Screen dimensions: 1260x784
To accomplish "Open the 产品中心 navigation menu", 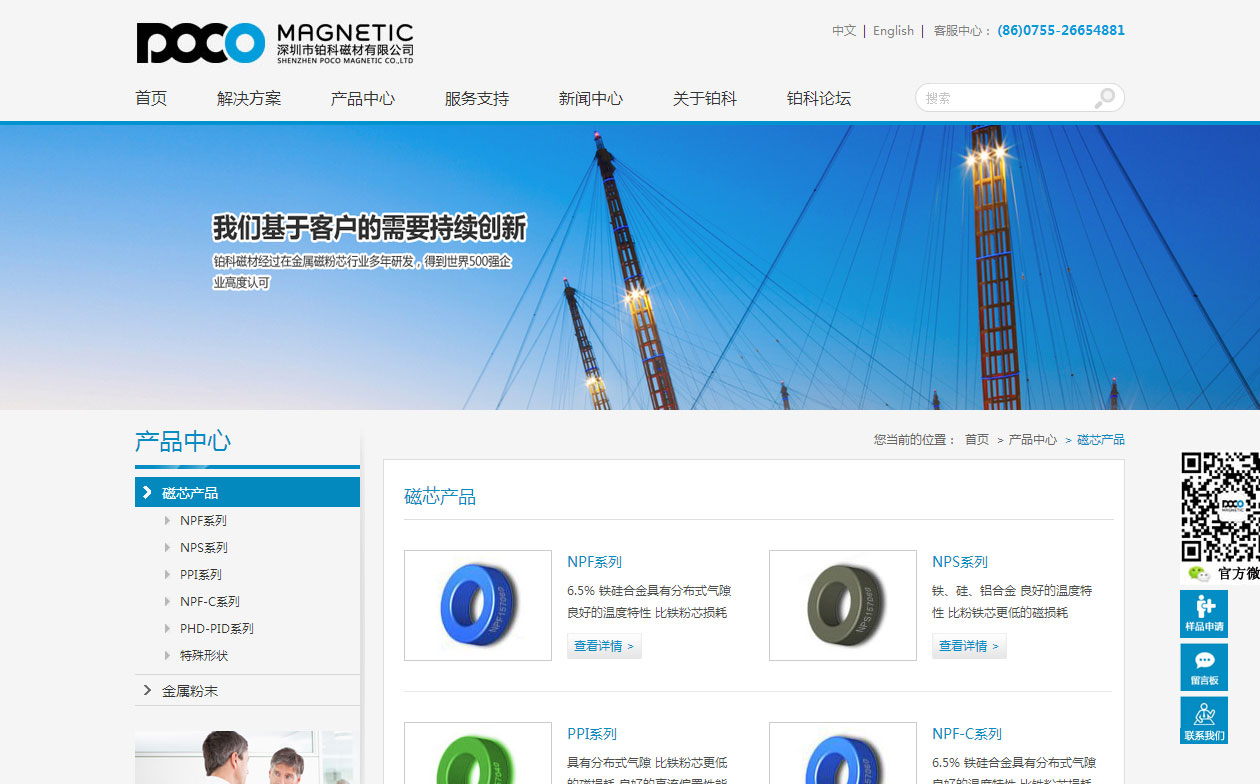I will (363, 98).
